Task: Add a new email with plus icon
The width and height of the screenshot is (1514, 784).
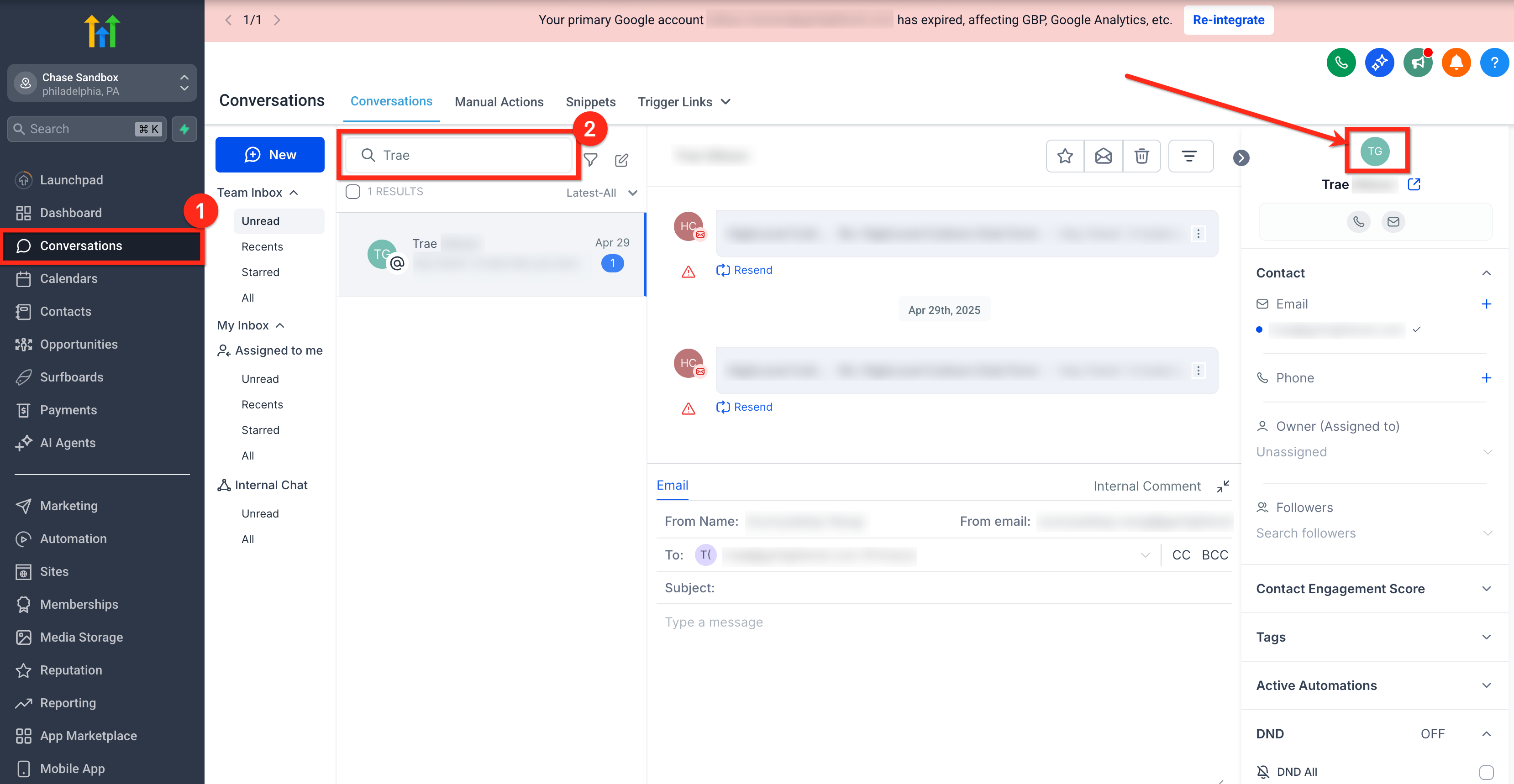Action: tap(1486, 303)
